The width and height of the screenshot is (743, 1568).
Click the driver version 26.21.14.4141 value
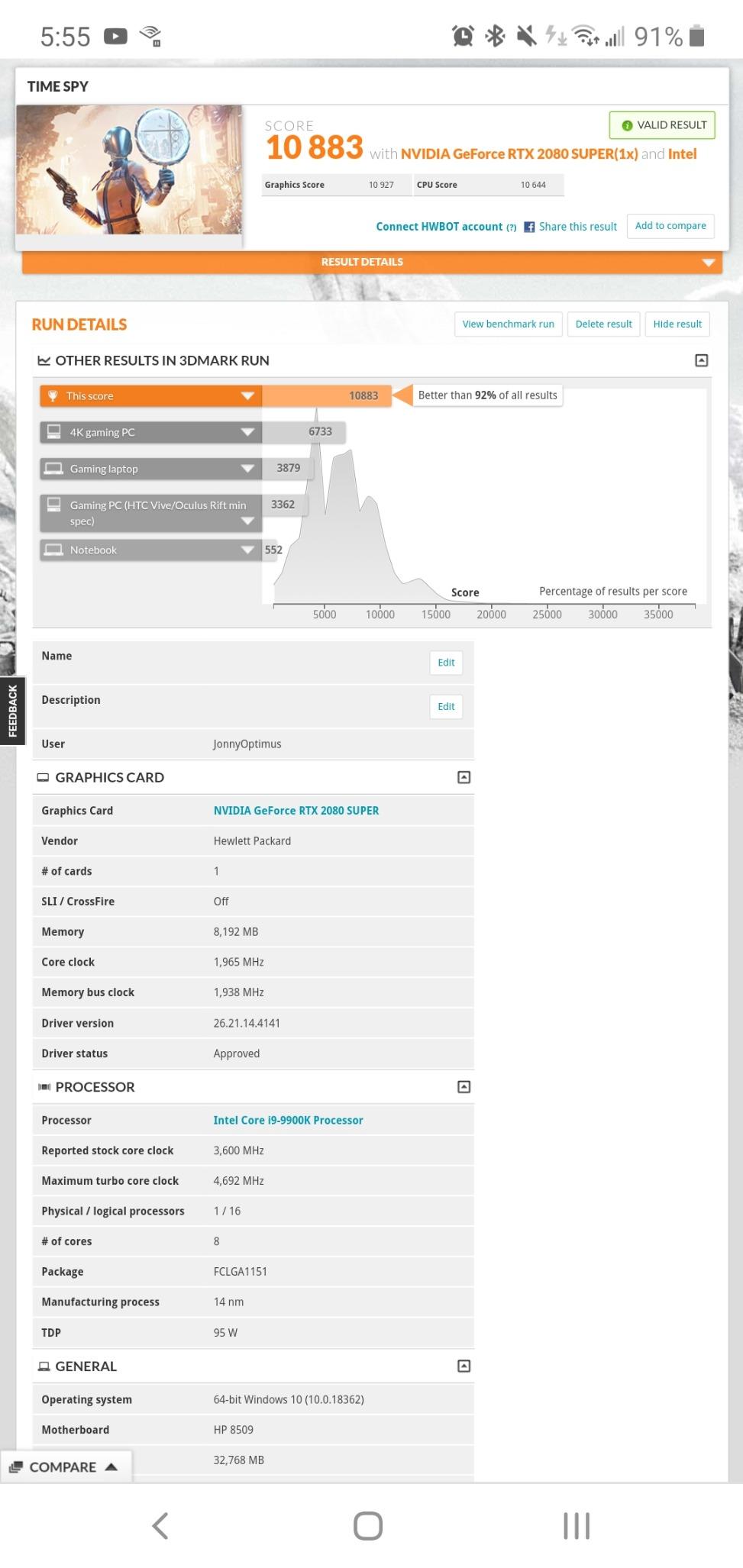click(247, 1023)
